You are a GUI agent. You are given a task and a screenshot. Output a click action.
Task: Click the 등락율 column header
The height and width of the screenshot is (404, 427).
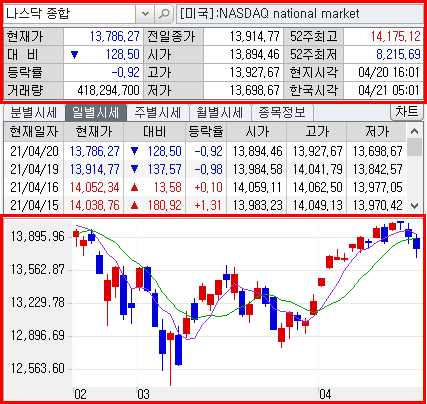(x=206, y=132)
